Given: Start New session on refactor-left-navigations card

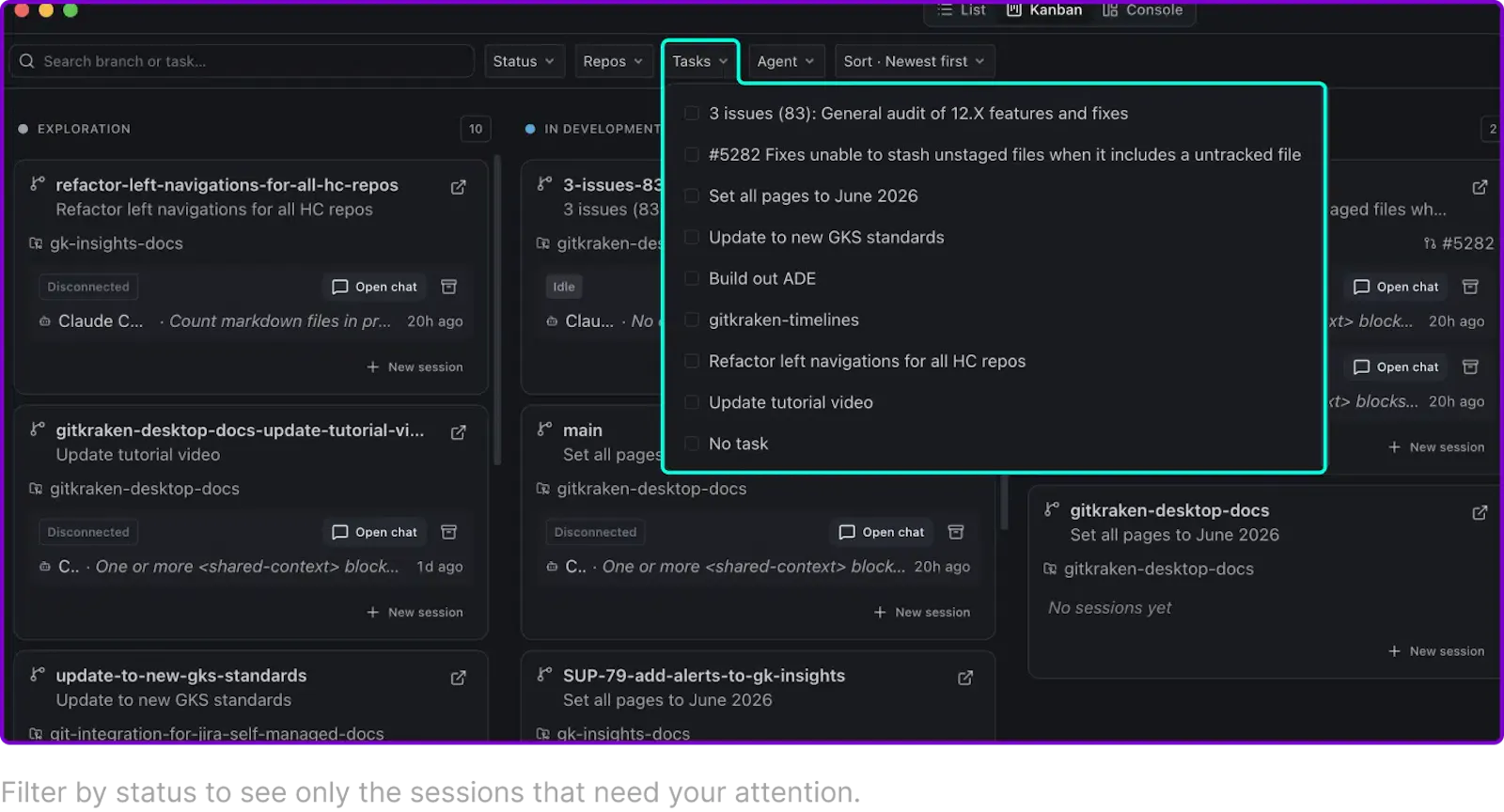Looking at the screenshot, I should coord(415,367).
